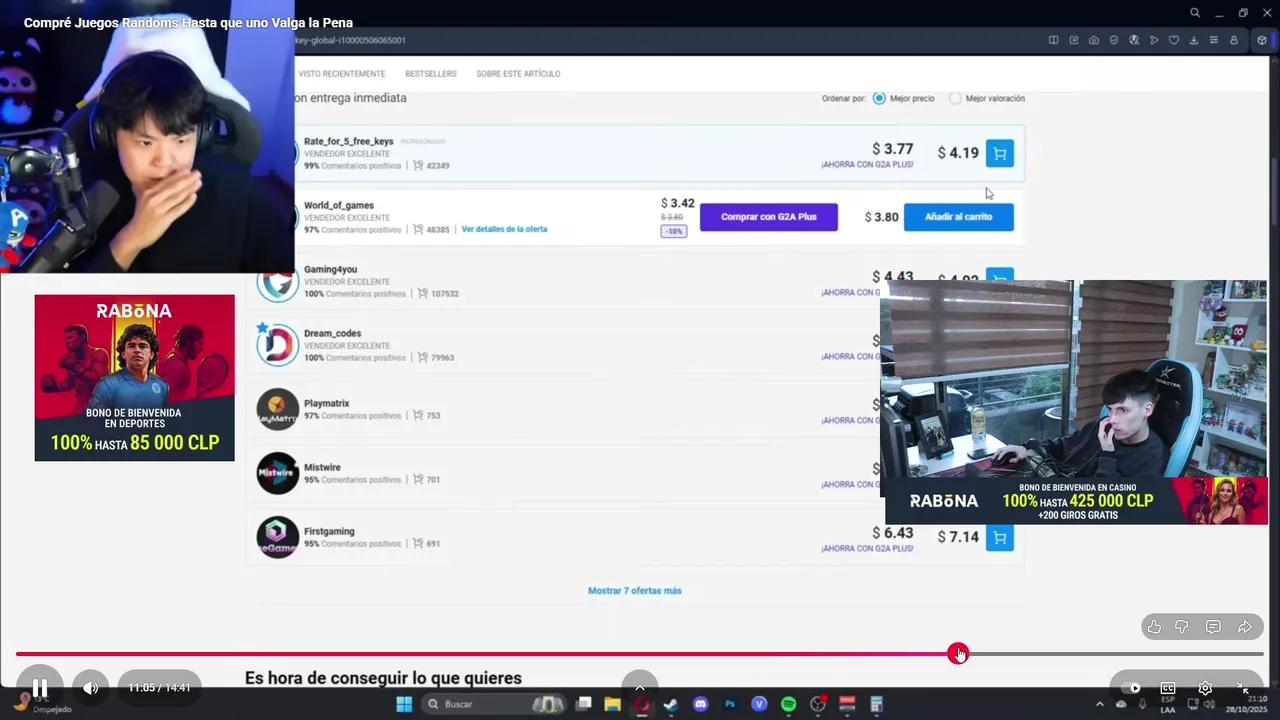
Task: Open the Calculator from the taskbar
Action: [876, 704]
